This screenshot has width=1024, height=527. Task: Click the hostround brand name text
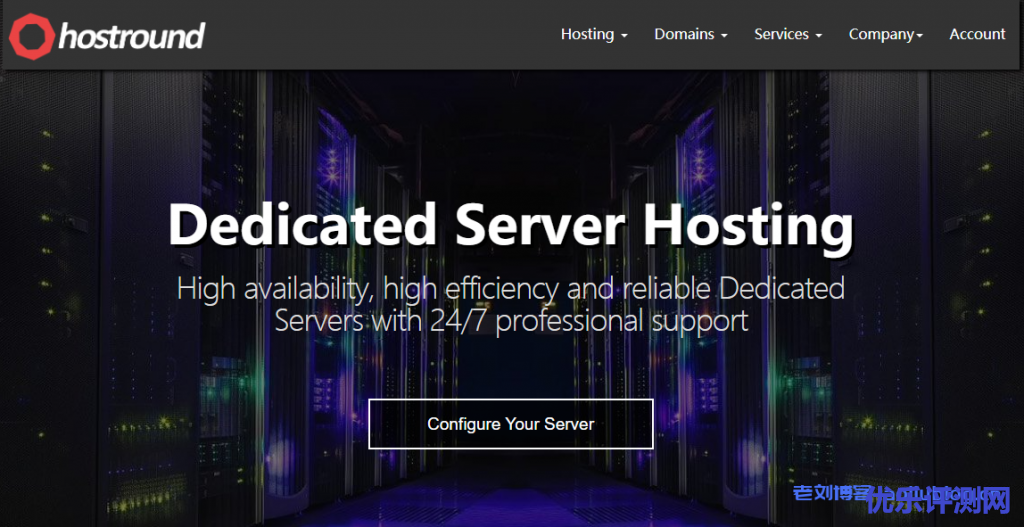pyautogui.click(x=132, y=35)
